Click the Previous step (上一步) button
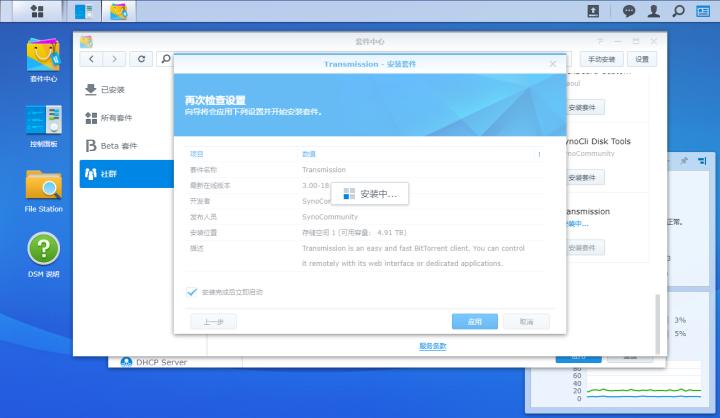This screenshot has width=720, height=418. pos(214,322)
